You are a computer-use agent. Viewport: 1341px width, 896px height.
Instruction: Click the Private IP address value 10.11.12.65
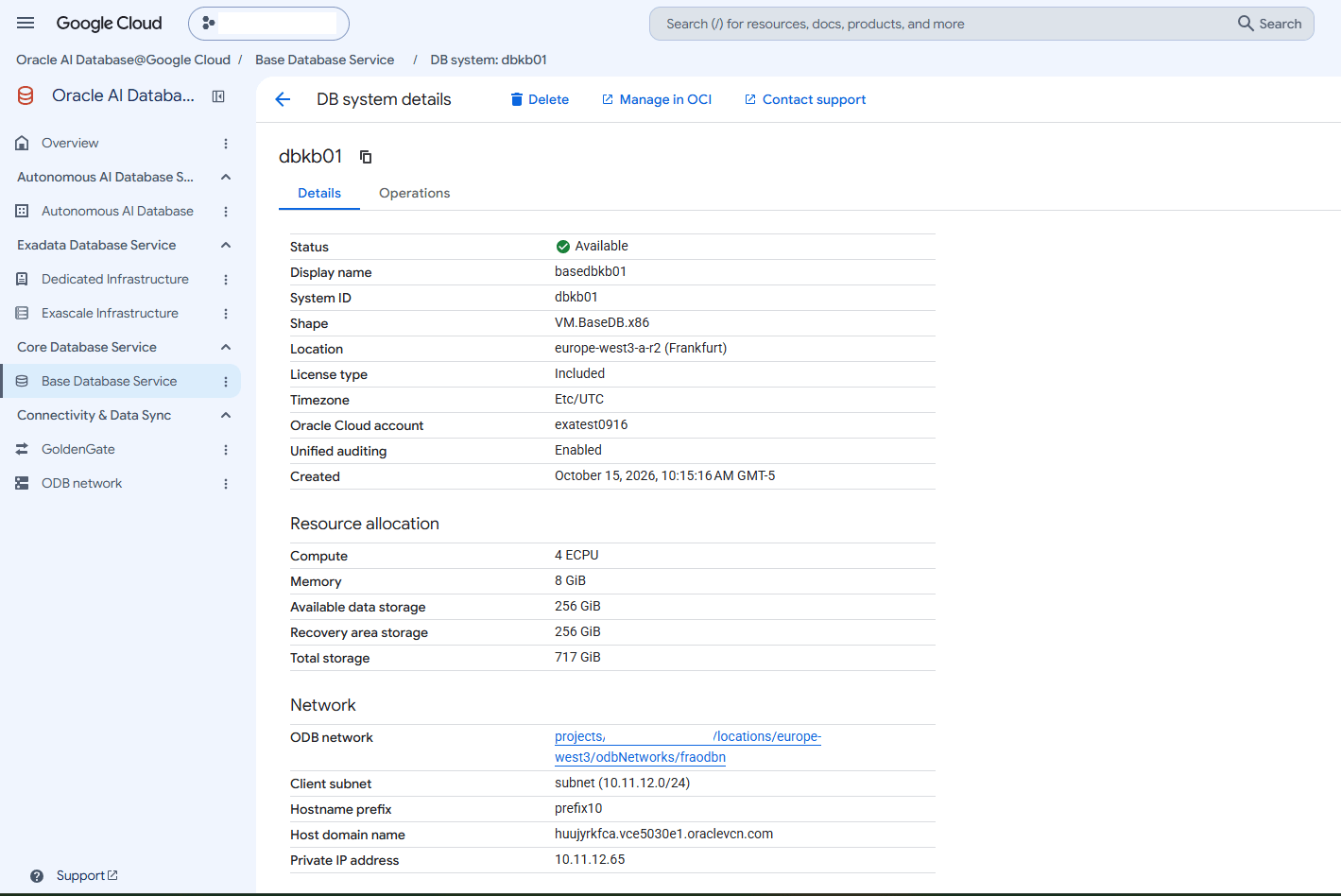point(590,859)
